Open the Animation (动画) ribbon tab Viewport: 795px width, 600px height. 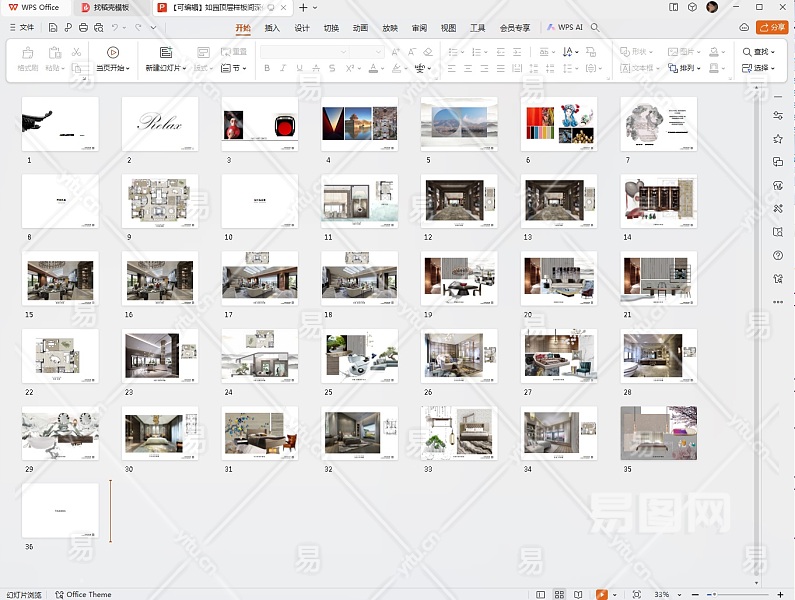click(360, 28)
